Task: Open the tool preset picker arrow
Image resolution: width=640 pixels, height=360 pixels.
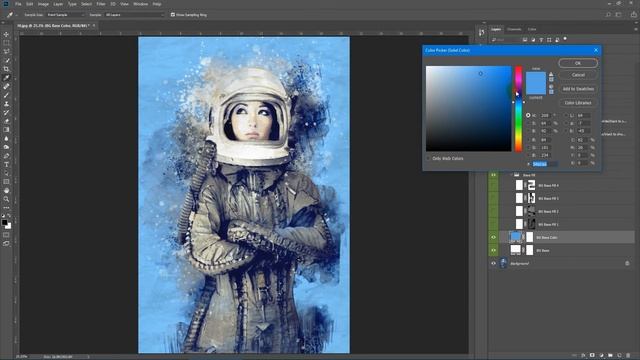Action: (x=17, y=15)
